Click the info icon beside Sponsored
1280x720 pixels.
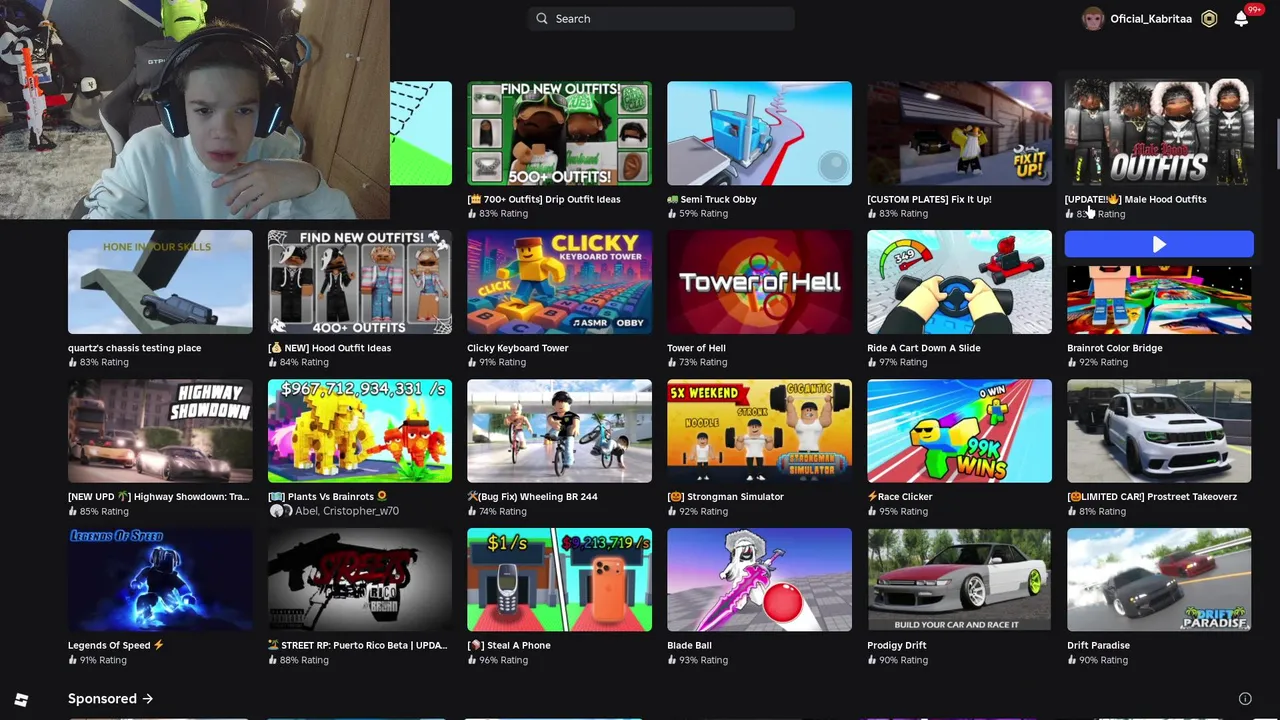click(1245, 699)
